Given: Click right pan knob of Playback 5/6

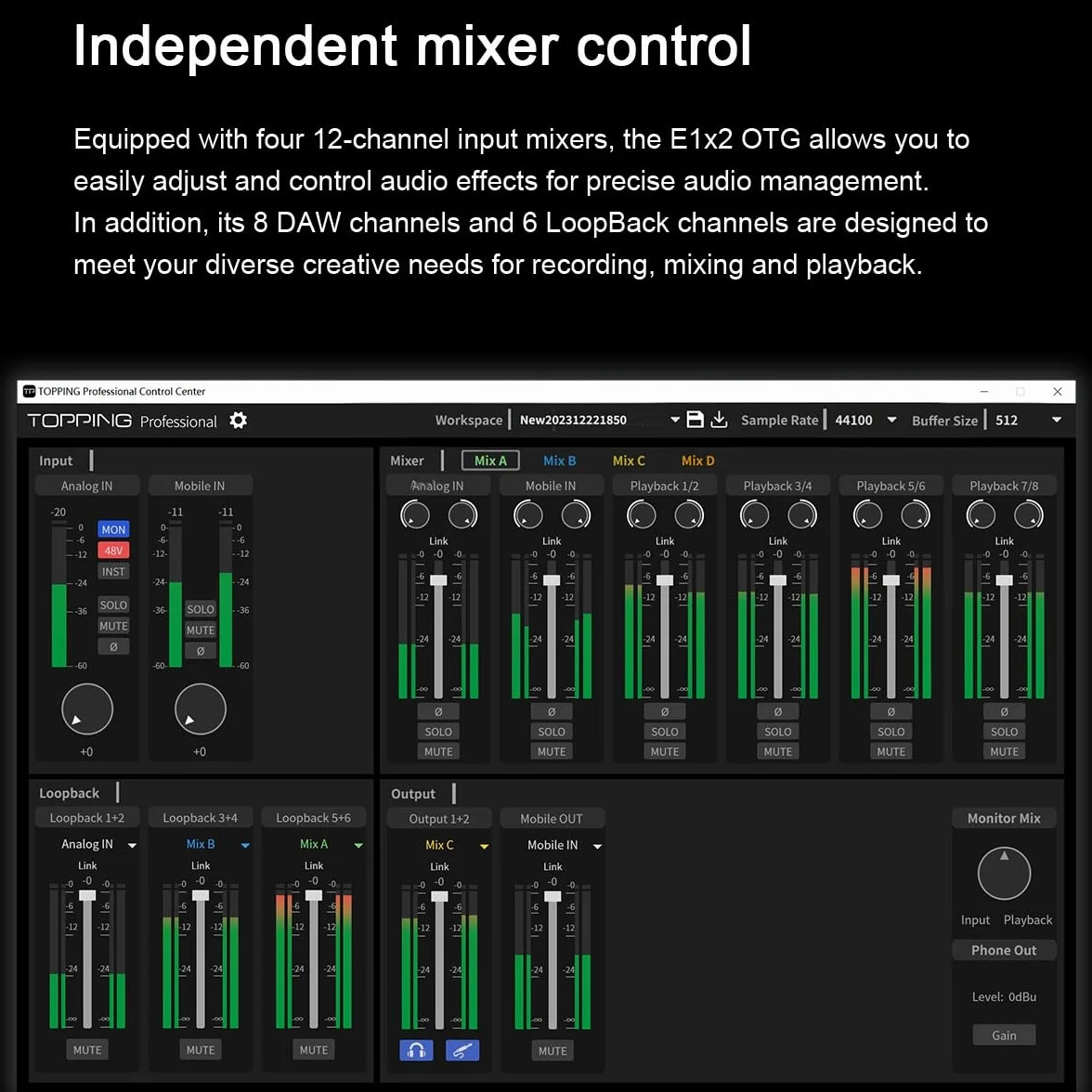Looking at the screenshot, I should (x=916, y=515).
